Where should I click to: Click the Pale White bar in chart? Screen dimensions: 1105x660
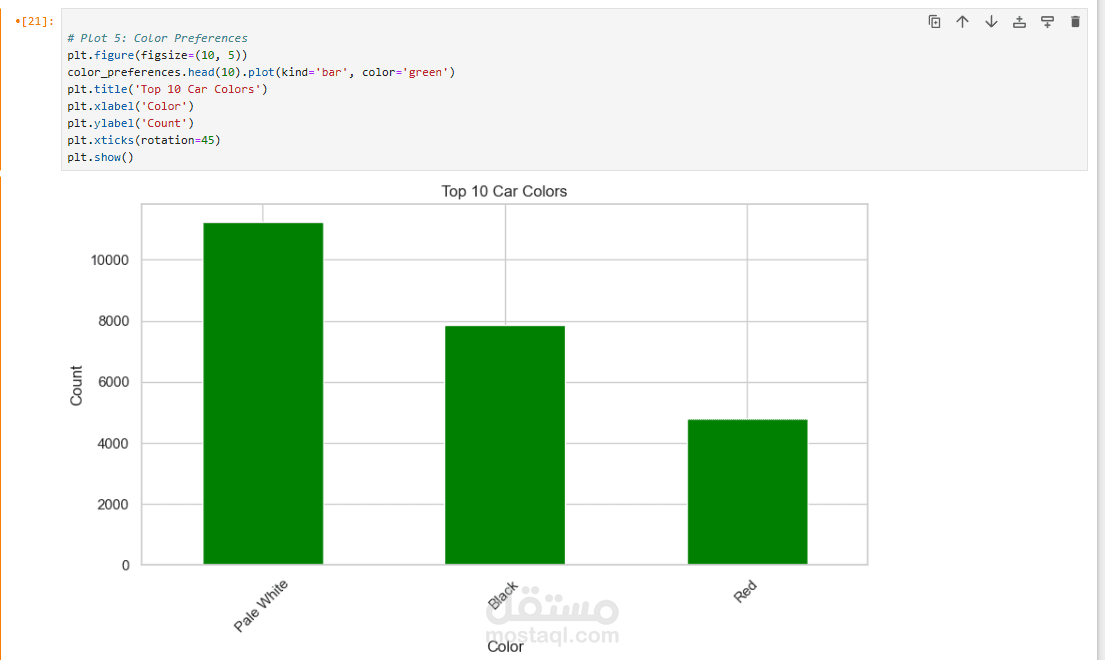pos(263,394)
